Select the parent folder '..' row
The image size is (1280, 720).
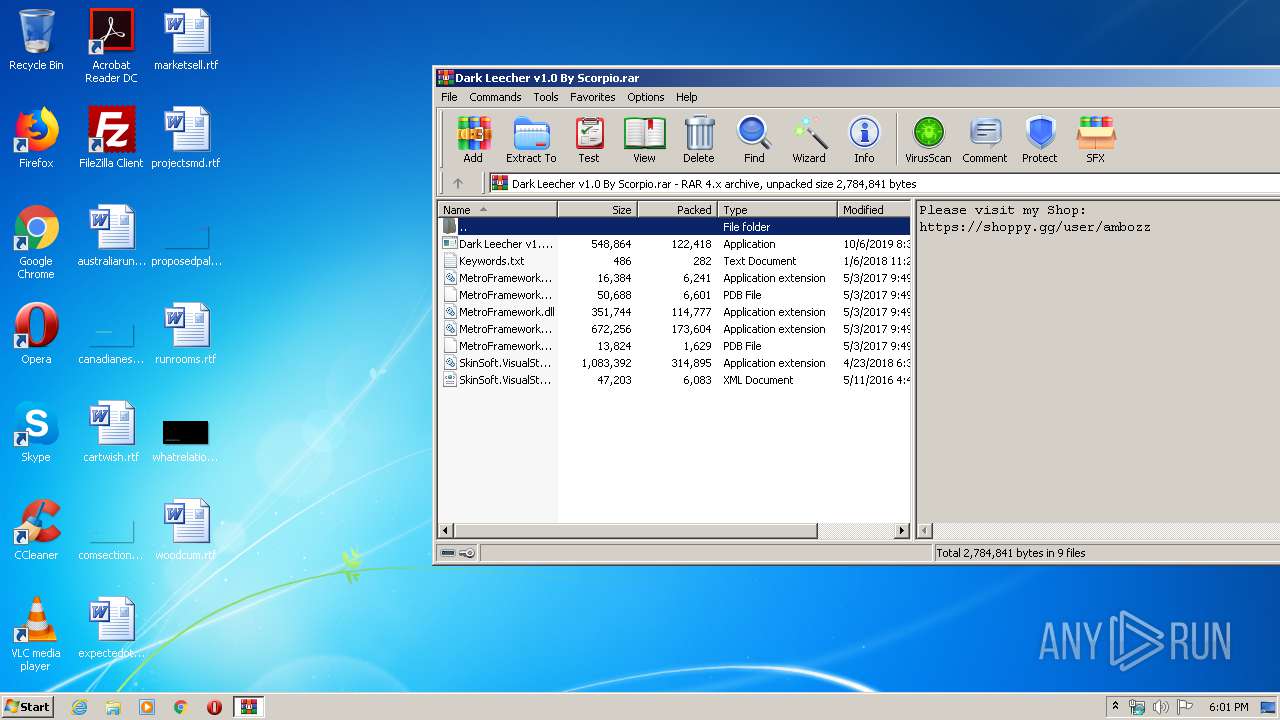point(674,227)
